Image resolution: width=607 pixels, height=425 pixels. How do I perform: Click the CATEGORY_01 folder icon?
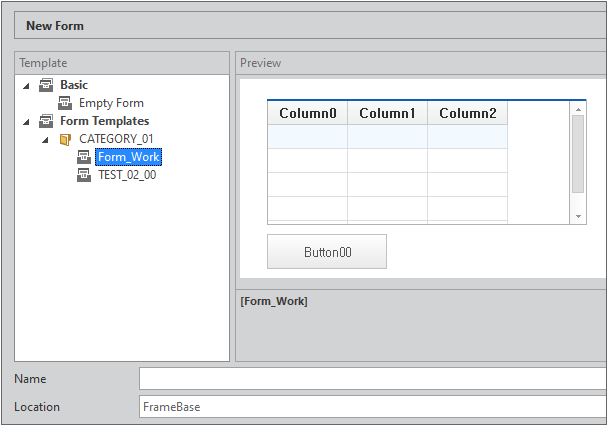pos(65,139)
